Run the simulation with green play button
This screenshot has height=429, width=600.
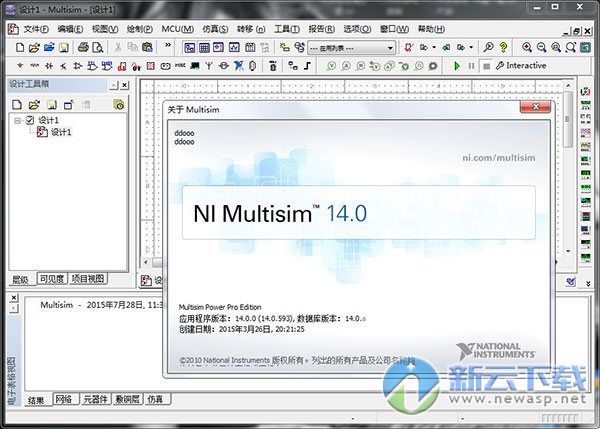click(457, 66)
